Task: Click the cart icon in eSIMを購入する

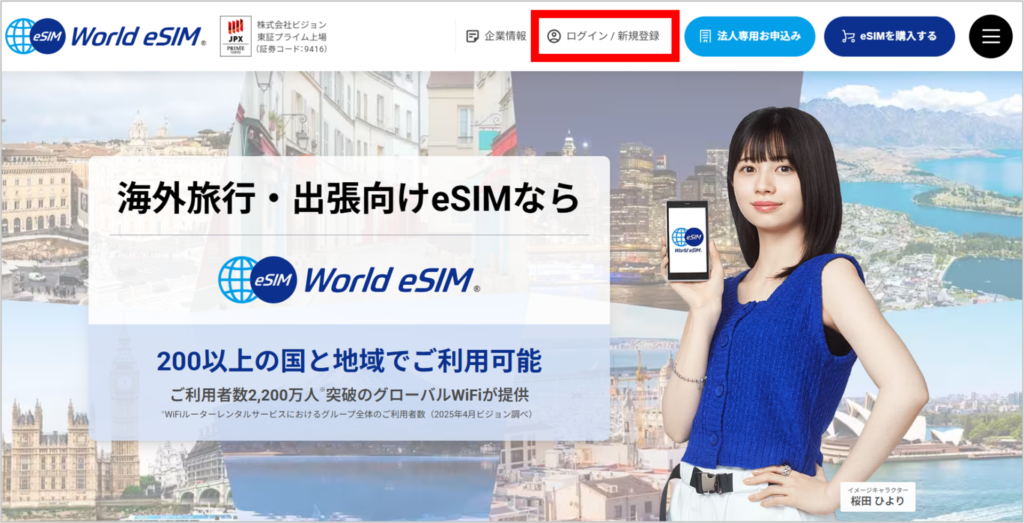Action: (848, 37)
